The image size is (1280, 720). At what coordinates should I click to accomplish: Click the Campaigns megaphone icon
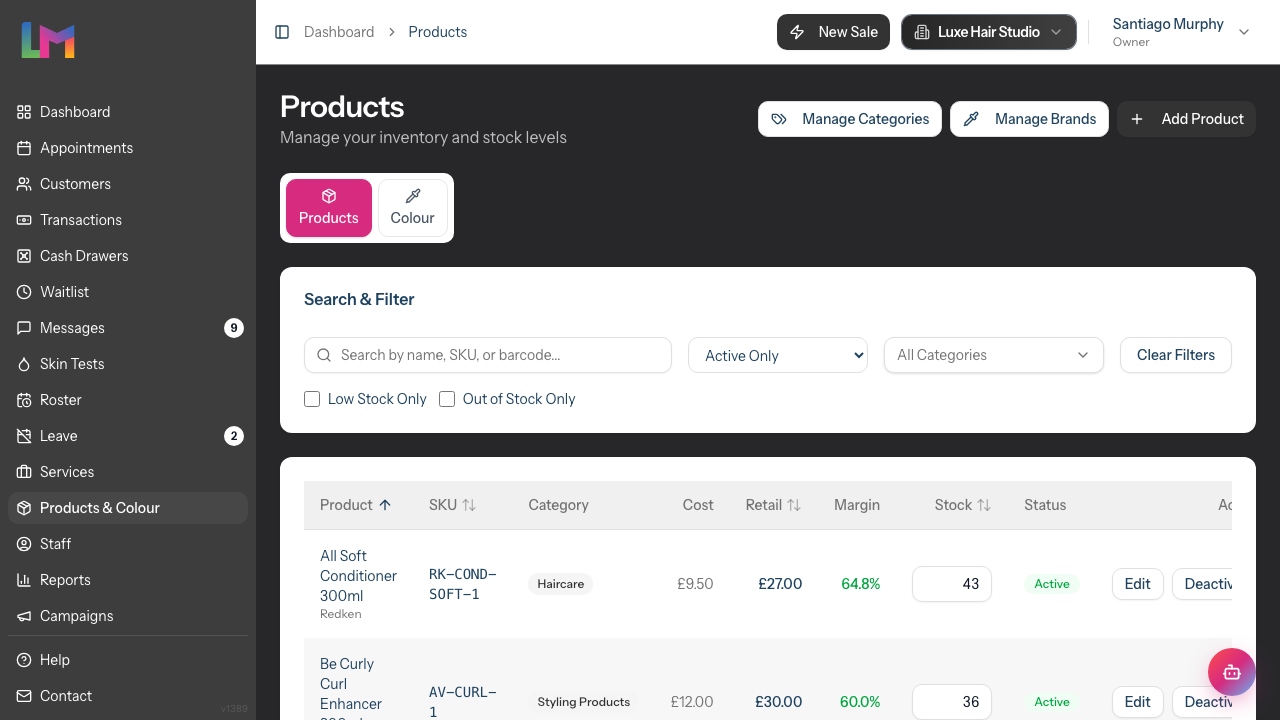click(x=24, y=616)
